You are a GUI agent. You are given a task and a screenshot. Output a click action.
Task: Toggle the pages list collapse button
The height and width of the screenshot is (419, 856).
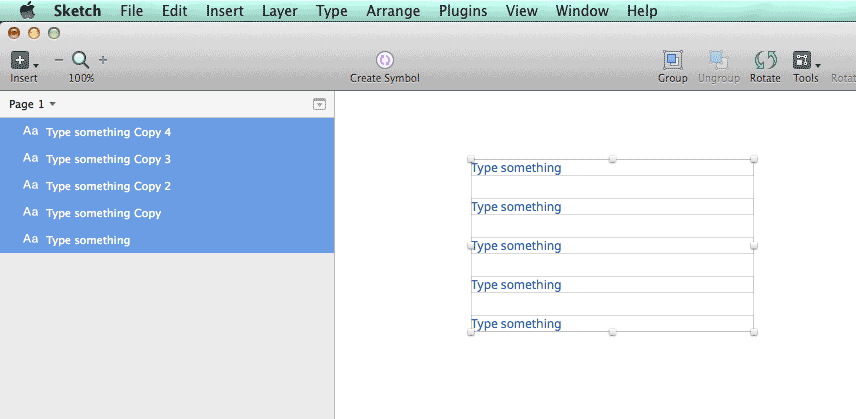(319, 104)
